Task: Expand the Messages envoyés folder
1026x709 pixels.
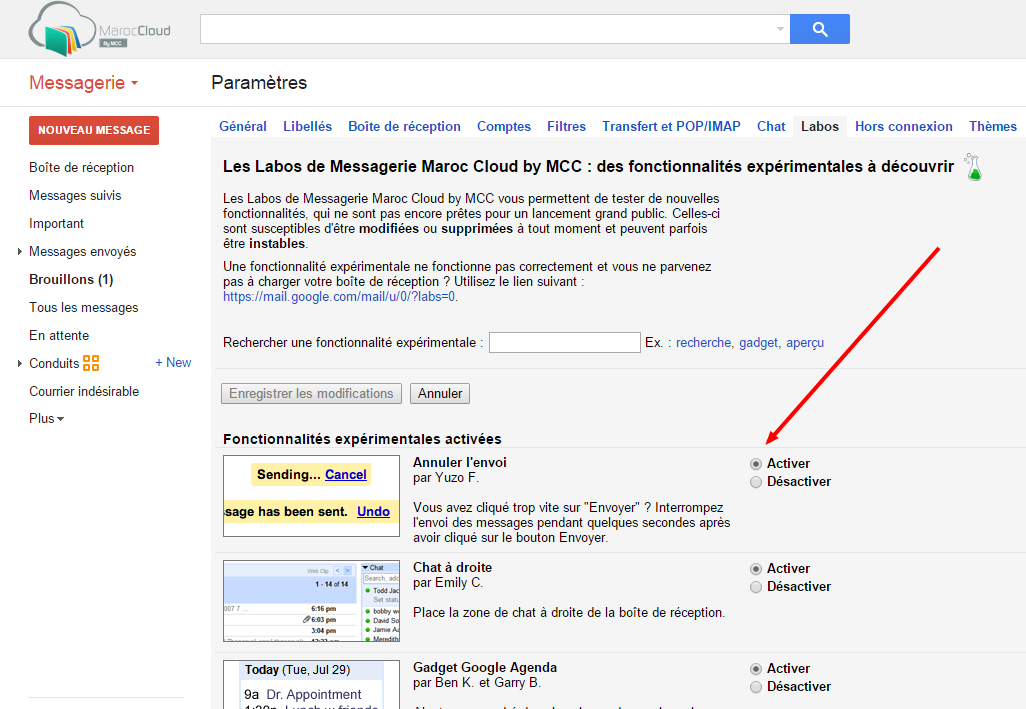Action: 20,252
